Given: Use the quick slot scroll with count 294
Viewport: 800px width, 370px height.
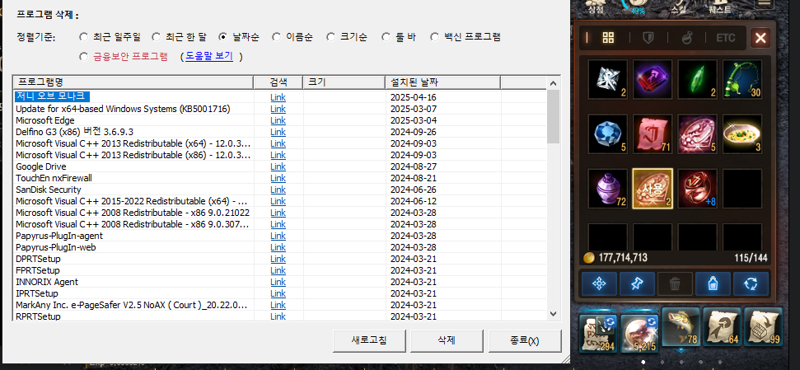Looking at the screenshot, I should 598,333.
